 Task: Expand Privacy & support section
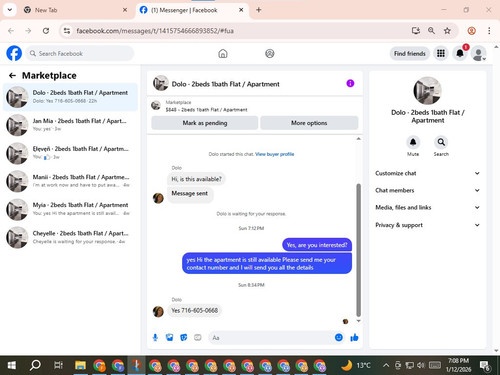pos(428,225)
